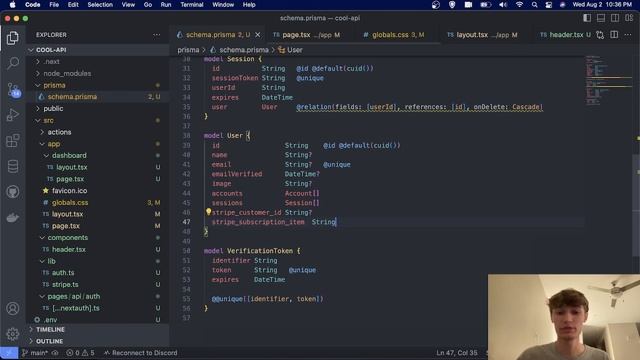This screenshot has width=640, height=360.
Task: Toggle primary sidebar layout icon
Action: click(x=587, y=18)
